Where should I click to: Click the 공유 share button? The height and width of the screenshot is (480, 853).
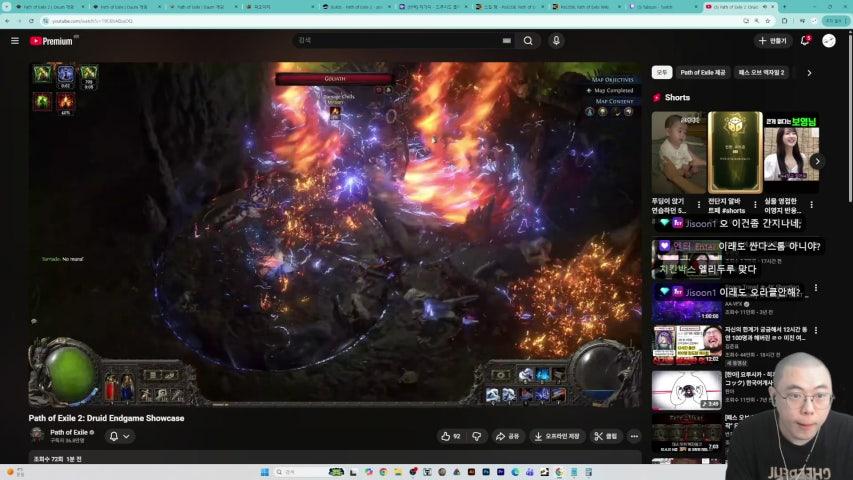point(507,436)
